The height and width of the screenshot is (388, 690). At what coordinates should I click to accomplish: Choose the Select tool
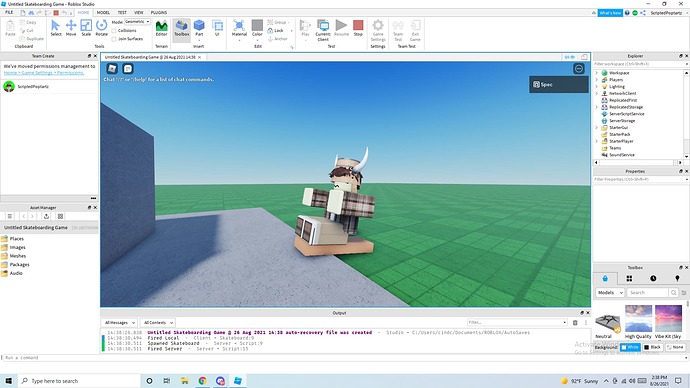pyautogui.click(x=55, y=28)
